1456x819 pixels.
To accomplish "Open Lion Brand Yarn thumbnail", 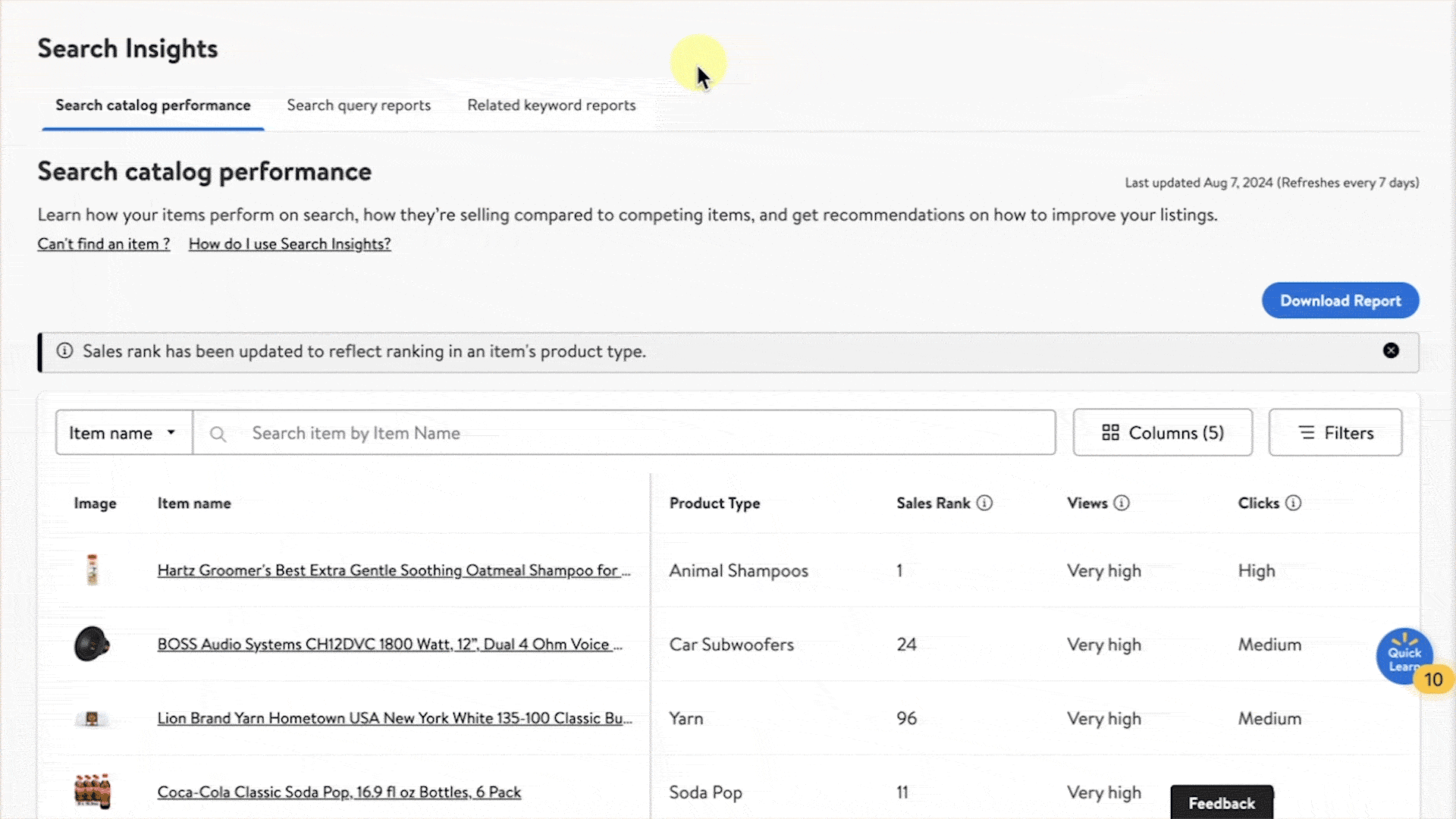I will (x=92, y=718).
